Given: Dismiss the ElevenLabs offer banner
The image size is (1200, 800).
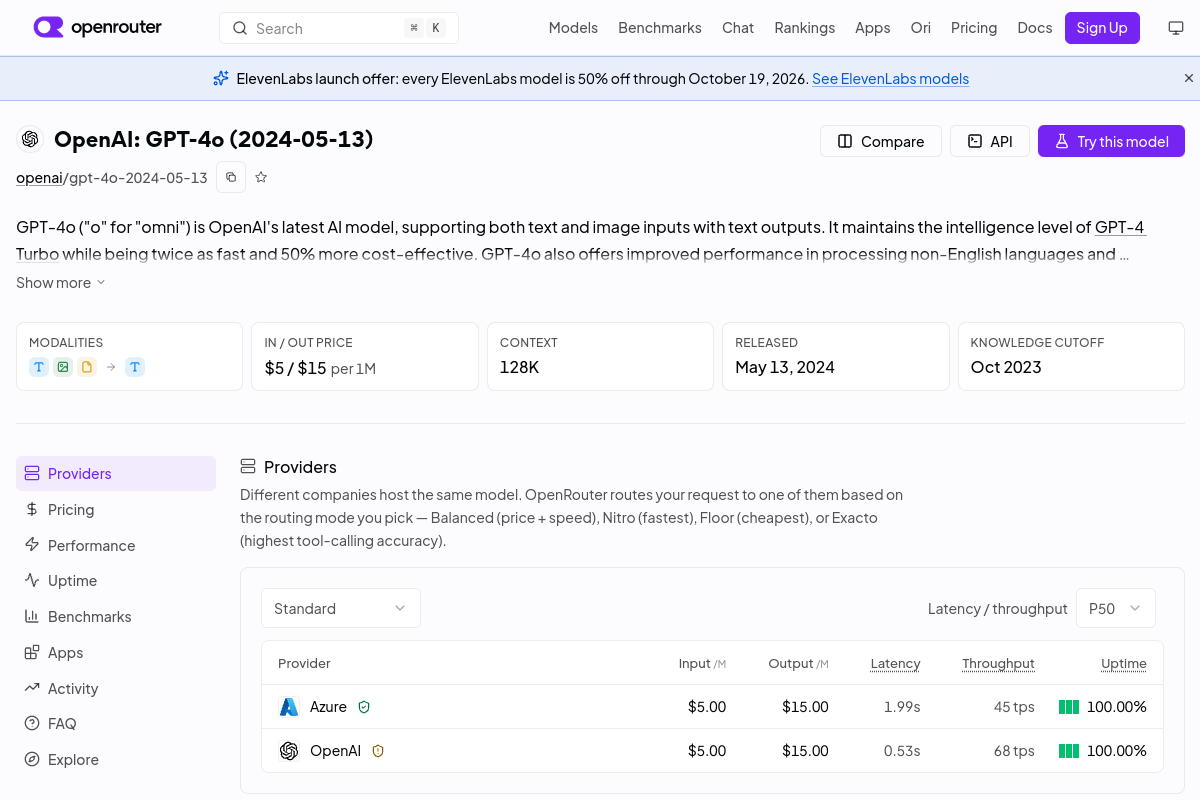Looking at the screenshot, I should (x=1189, y=78).
